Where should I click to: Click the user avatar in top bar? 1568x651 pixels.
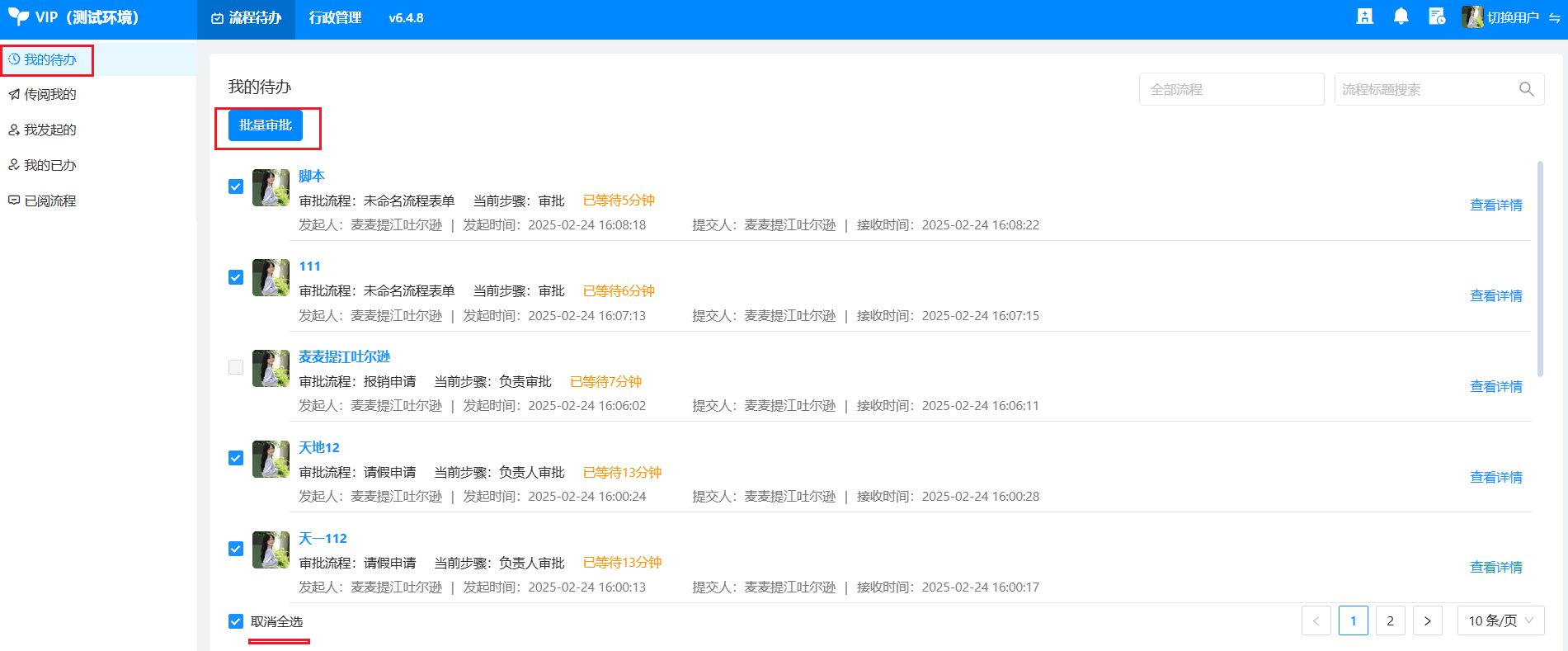click(1471, 17)
